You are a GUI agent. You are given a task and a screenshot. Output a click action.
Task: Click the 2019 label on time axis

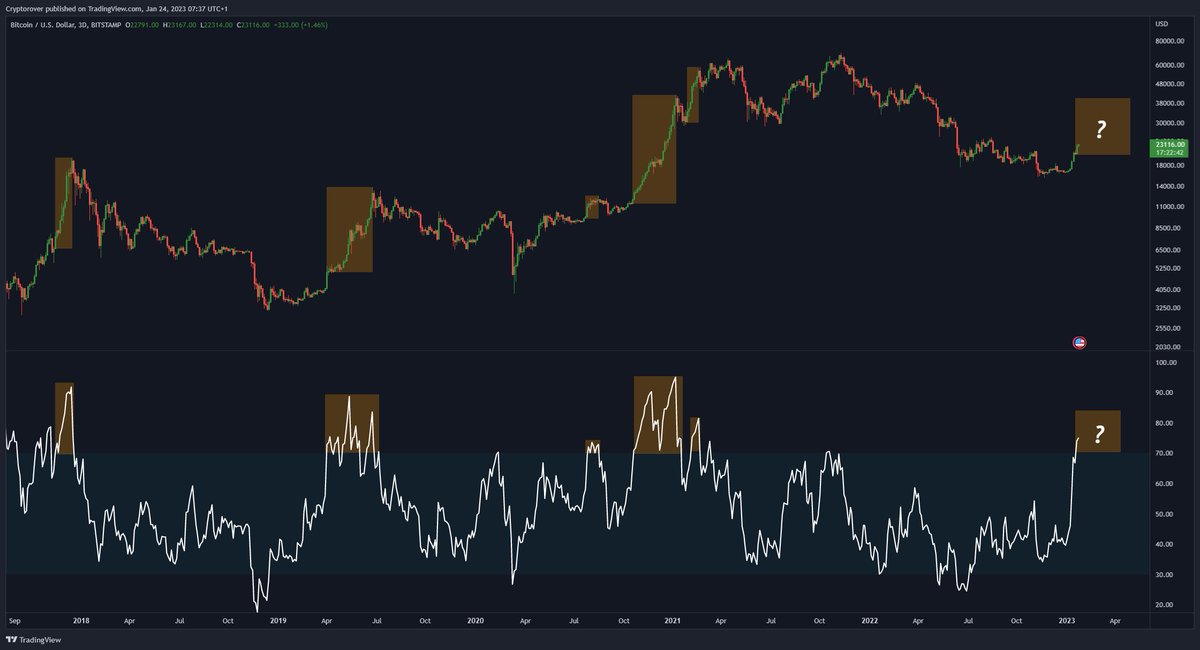(x=278, y=620)
